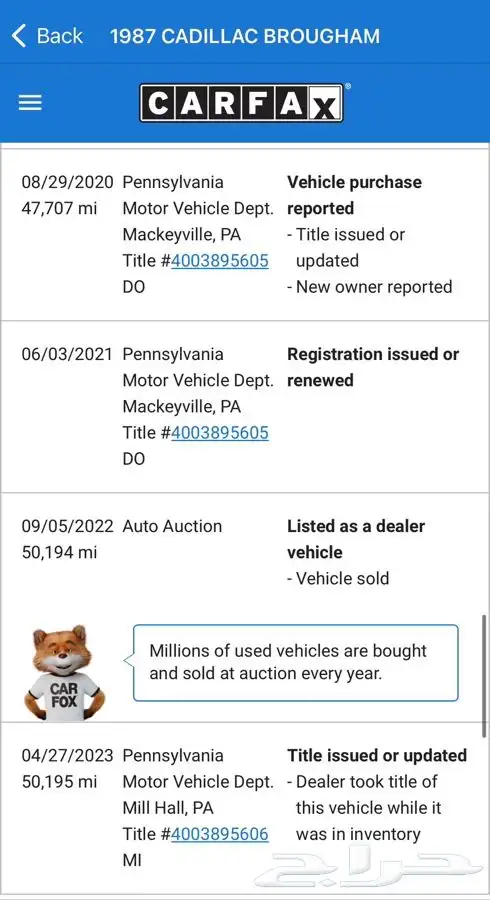Tap the auction info speech bubble

click(295, 663)
